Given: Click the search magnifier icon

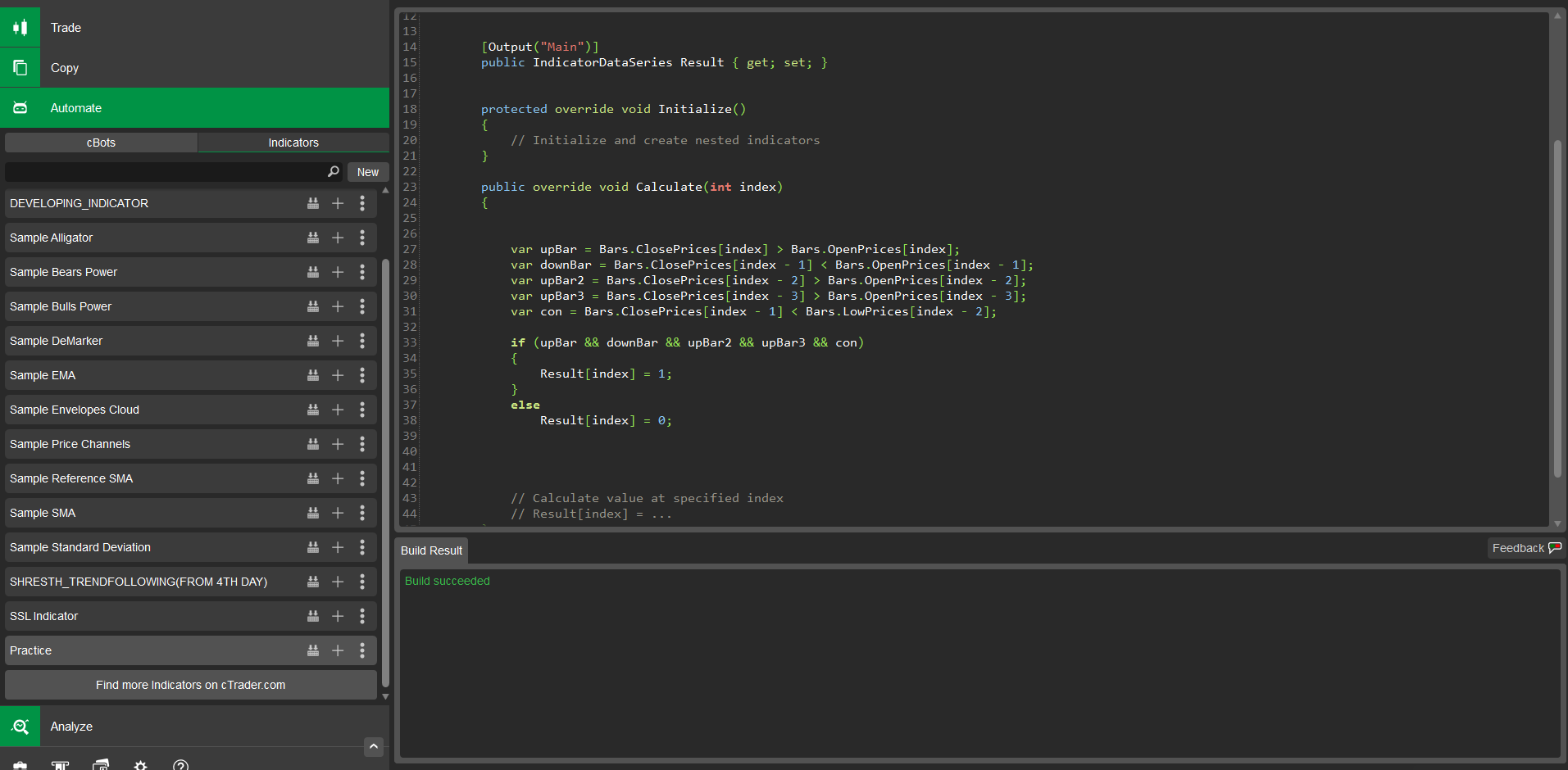Looking at the screenshot, I should pos(333,172).
